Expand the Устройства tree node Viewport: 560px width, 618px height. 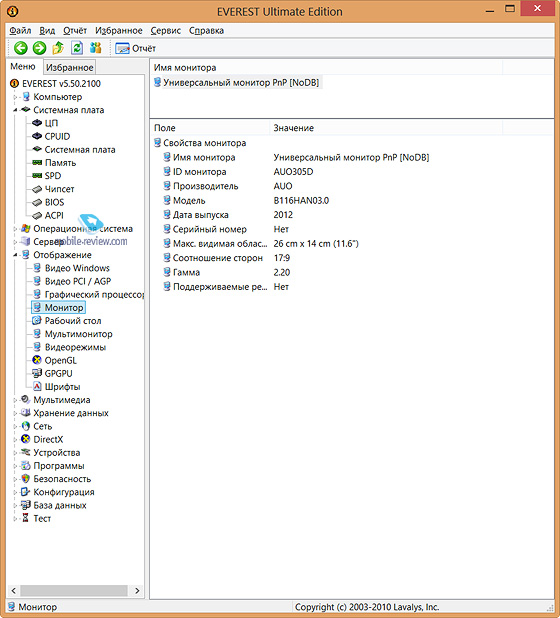click(x=15, y=453)
